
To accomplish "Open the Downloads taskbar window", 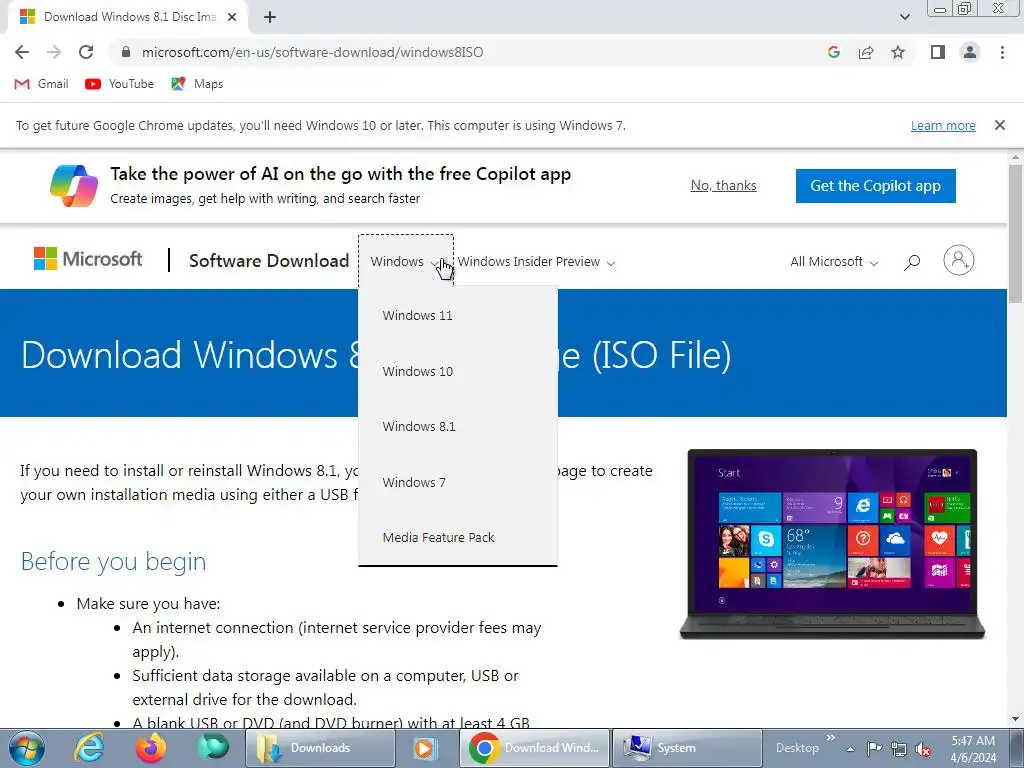I will (x=320, y=748).
